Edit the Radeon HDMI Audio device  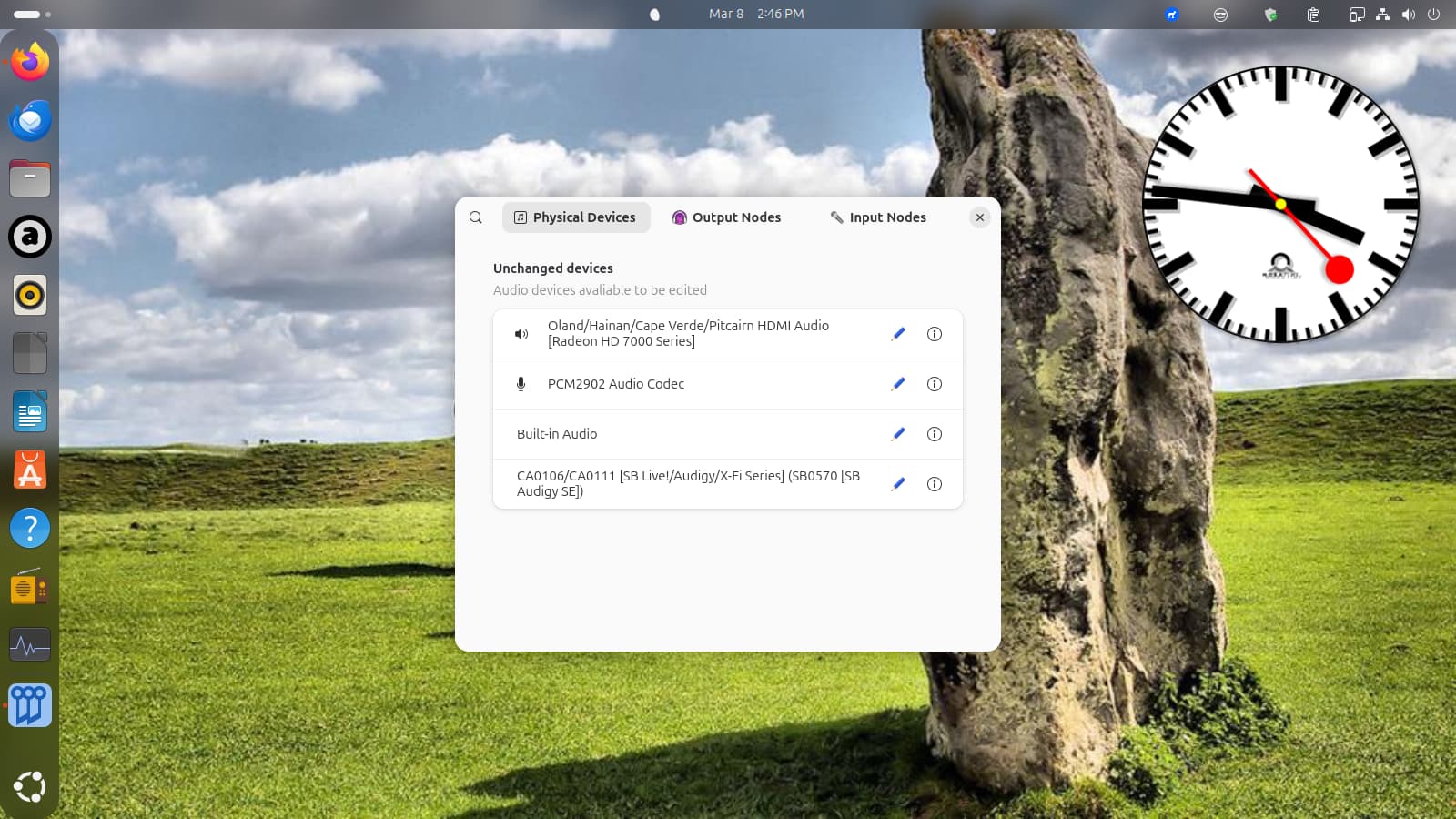click(898, 334)
